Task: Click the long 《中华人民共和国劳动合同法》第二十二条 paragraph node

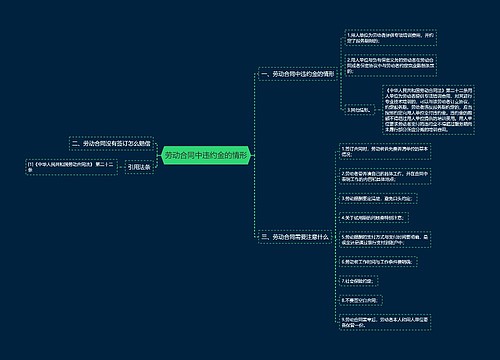Action: (428, 110)
